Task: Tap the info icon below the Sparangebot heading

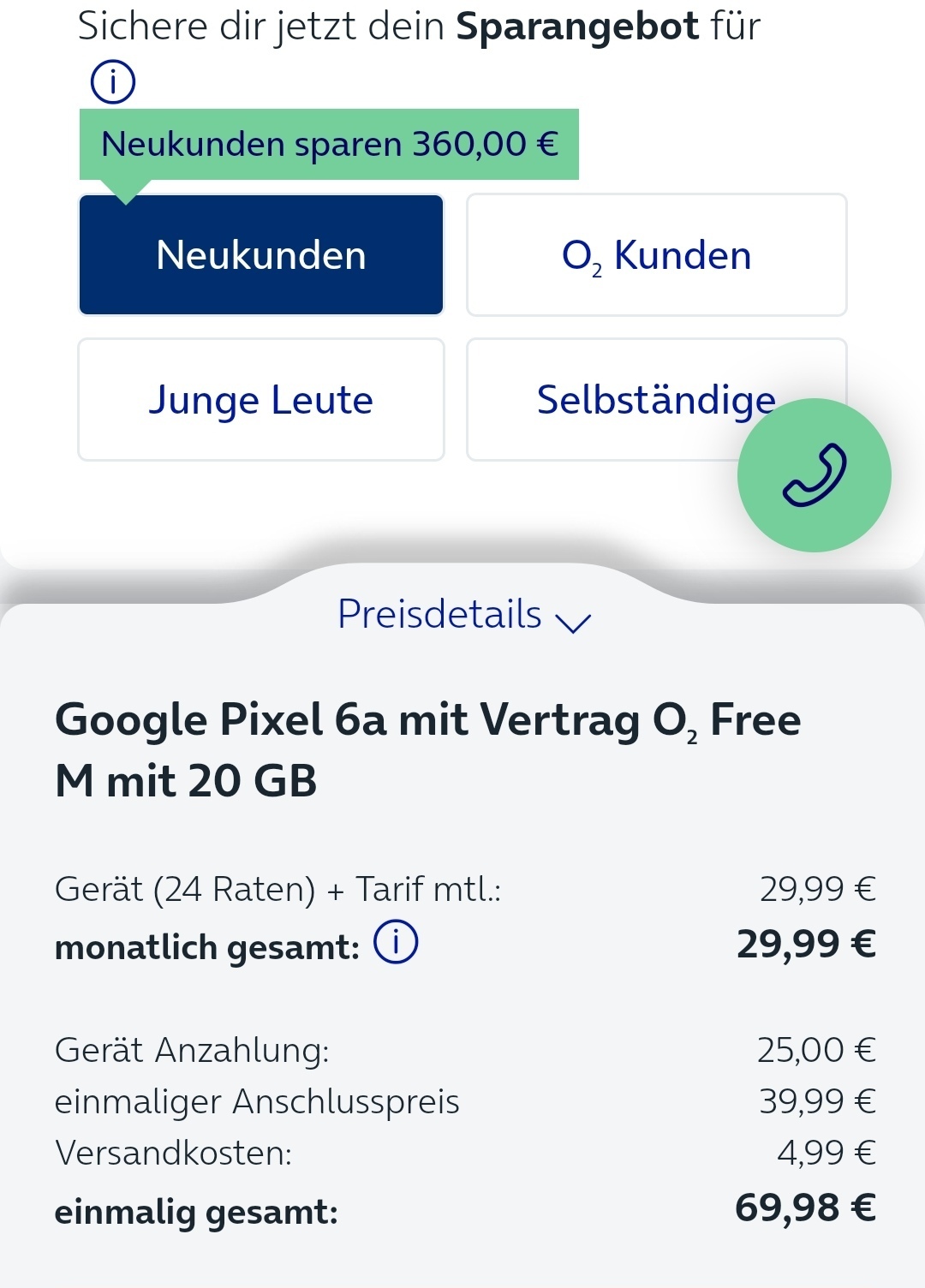Action: [x=113, y=82]
